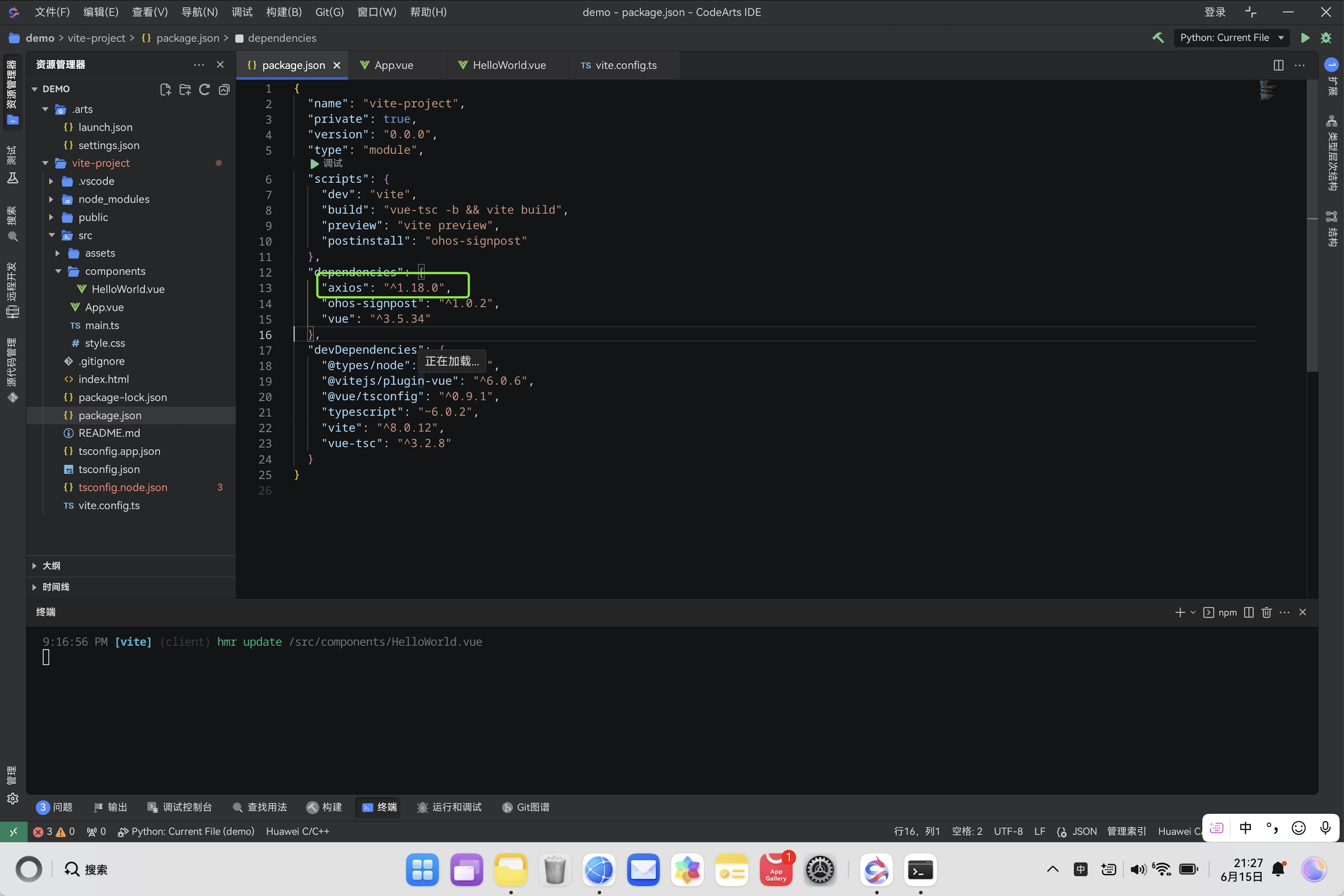The image size is (1344, 896).
Task: Open the 文件(F) menu
Action: pyautogui.click(x=52, y=12)
